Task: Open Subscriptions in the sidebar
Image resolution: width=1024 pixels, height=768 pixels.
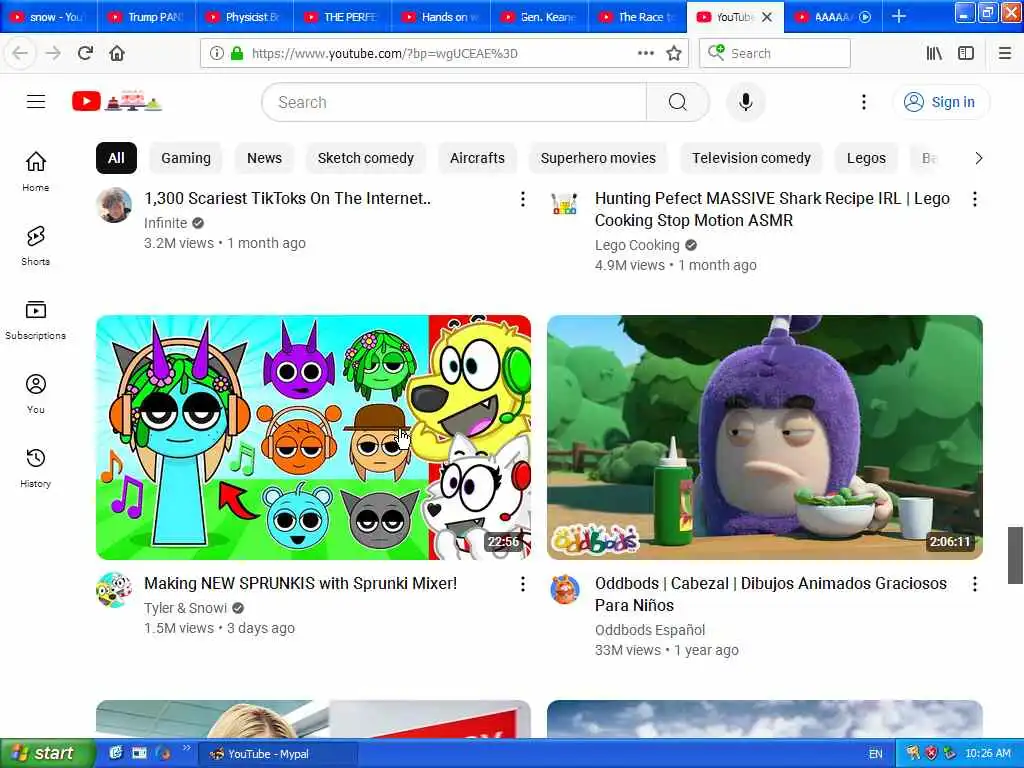Action: tap(35, 319)
